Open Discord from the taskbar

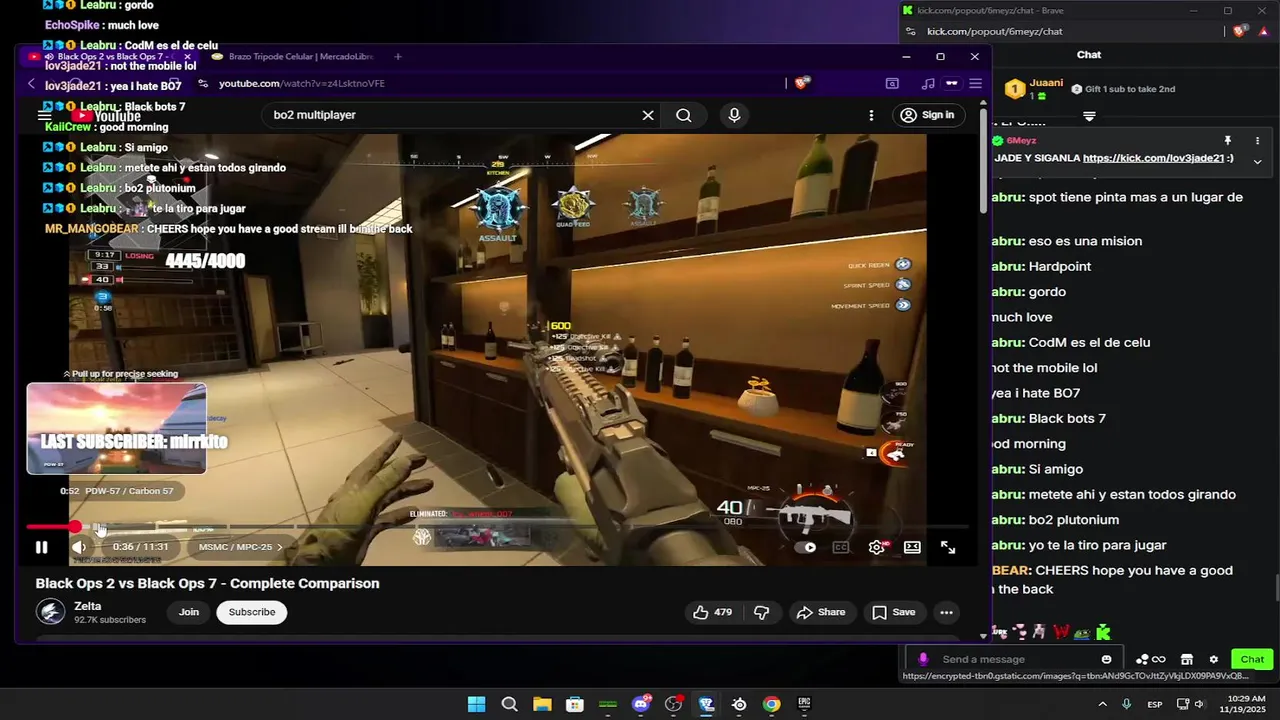pos(641,704)
